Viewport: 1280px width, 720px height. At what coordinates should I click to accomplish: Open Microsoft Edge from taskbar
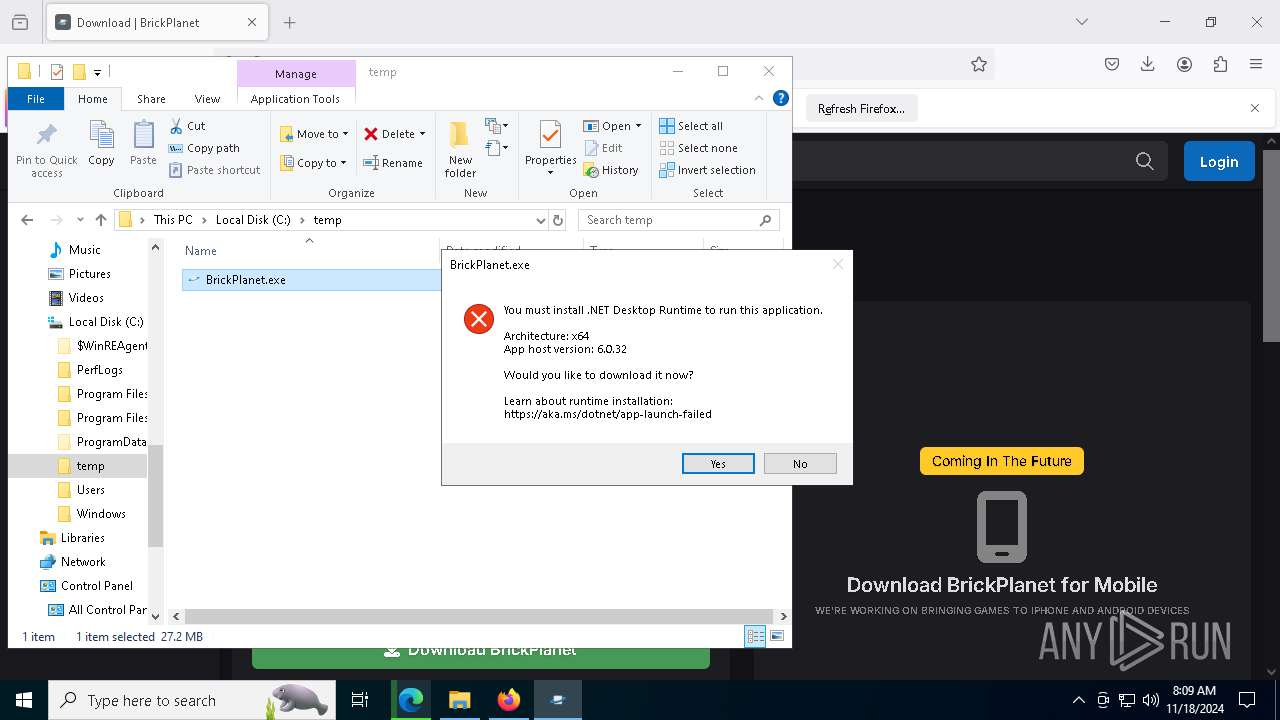411,700
